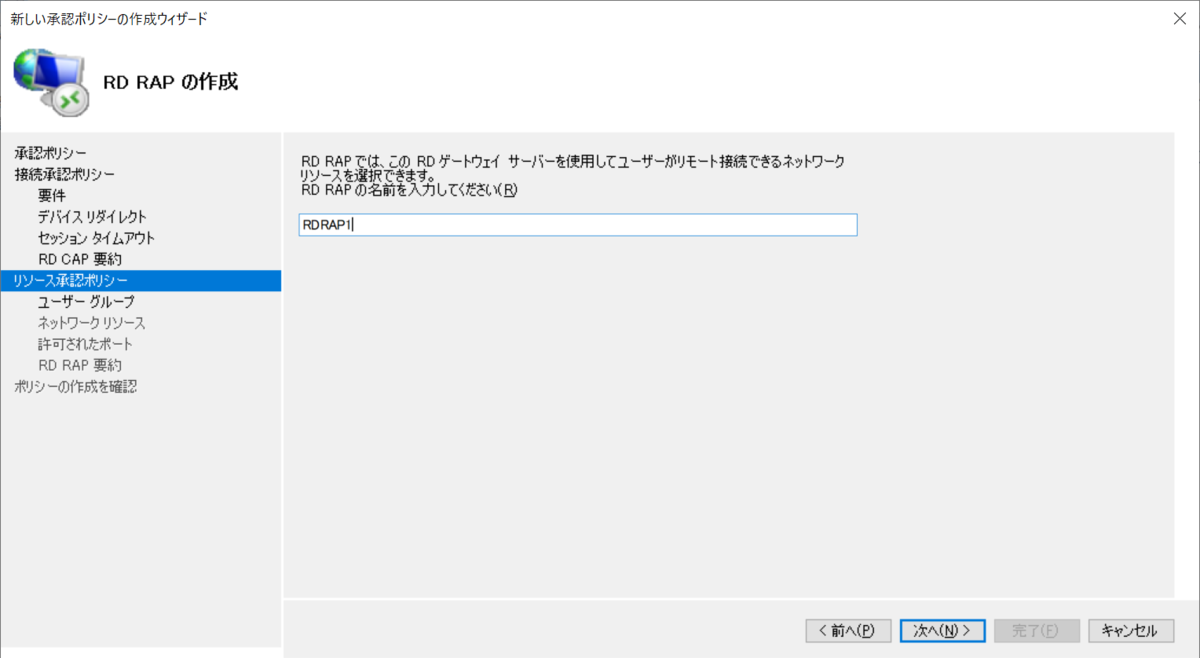1200x658 pixels.
Task: Focus the RD RAP name field containing RDRAP1
Action: coord(578,225)
